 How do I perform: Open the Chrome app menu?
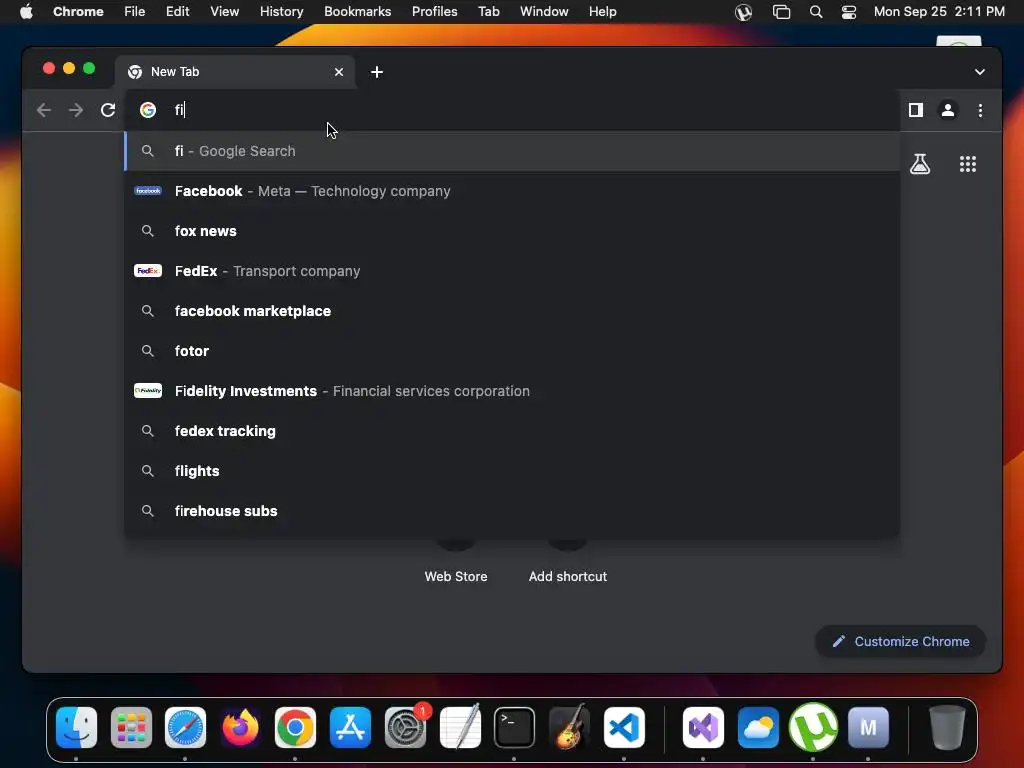(x=78, y=11)
